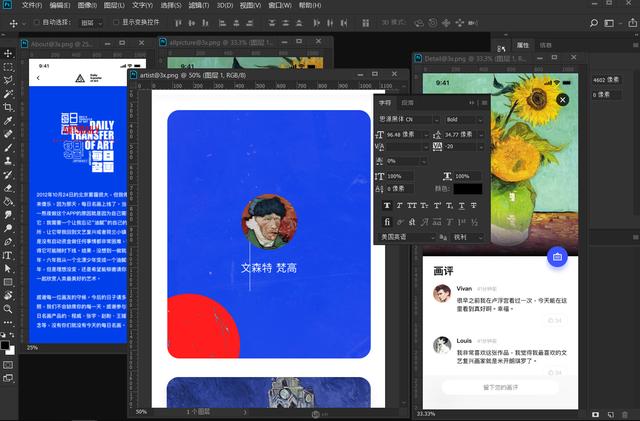Image resolution: width=640 pixels, height=421 pixels.
Task: Open workspace switcher icon in options bar
Action: 609,23
